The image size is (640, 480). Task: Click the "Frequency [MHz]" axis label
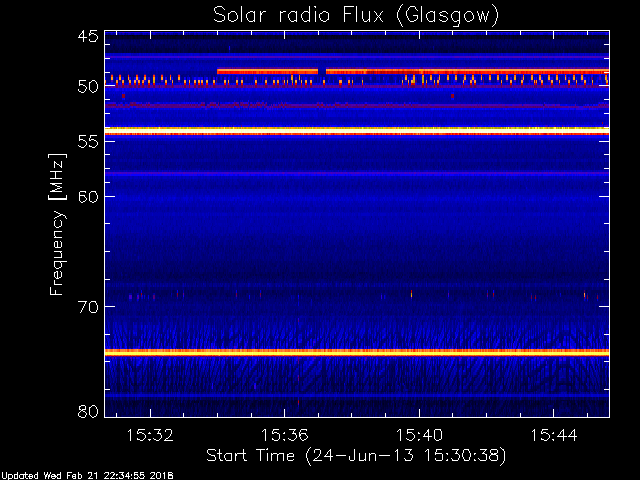[57, 224]
